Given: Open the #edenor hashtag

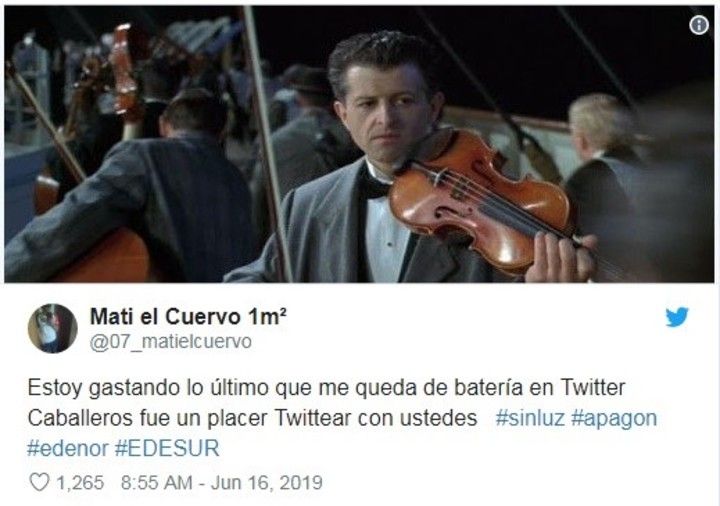Looking at the screenshot, I should pos(68,448).
